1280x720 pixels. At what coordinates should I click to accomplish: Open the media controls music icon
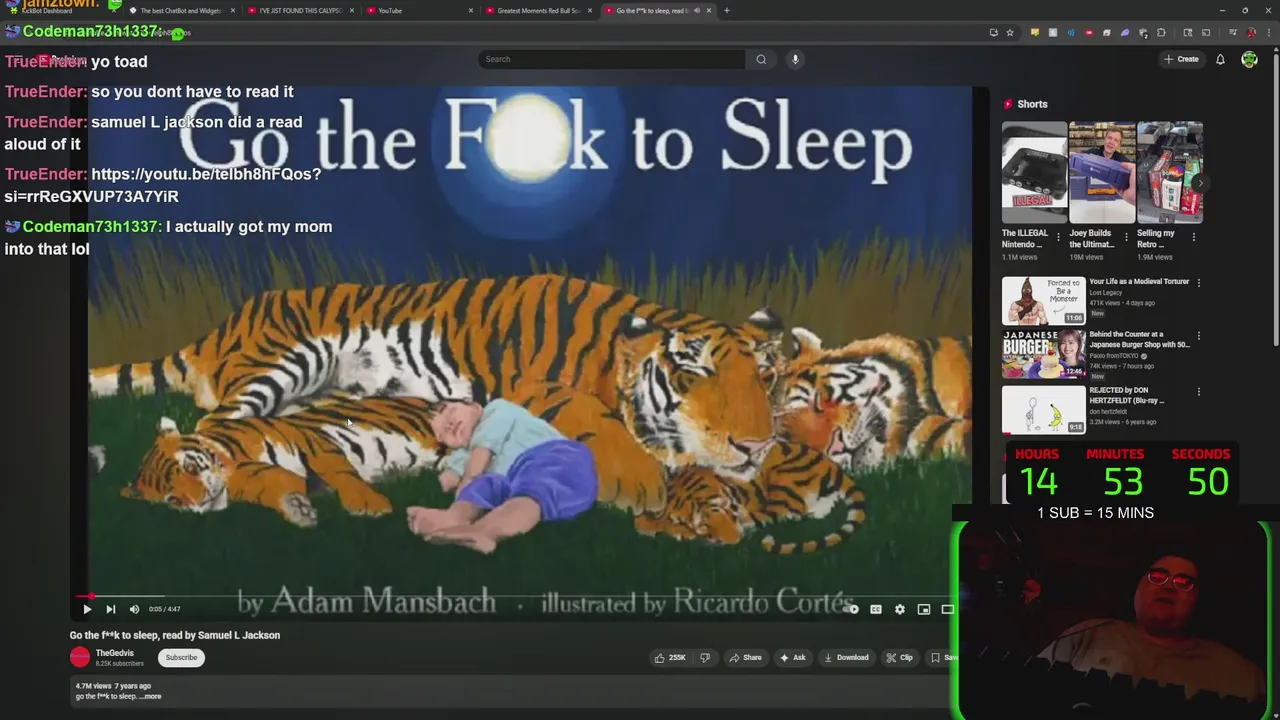click(1233, 32)
